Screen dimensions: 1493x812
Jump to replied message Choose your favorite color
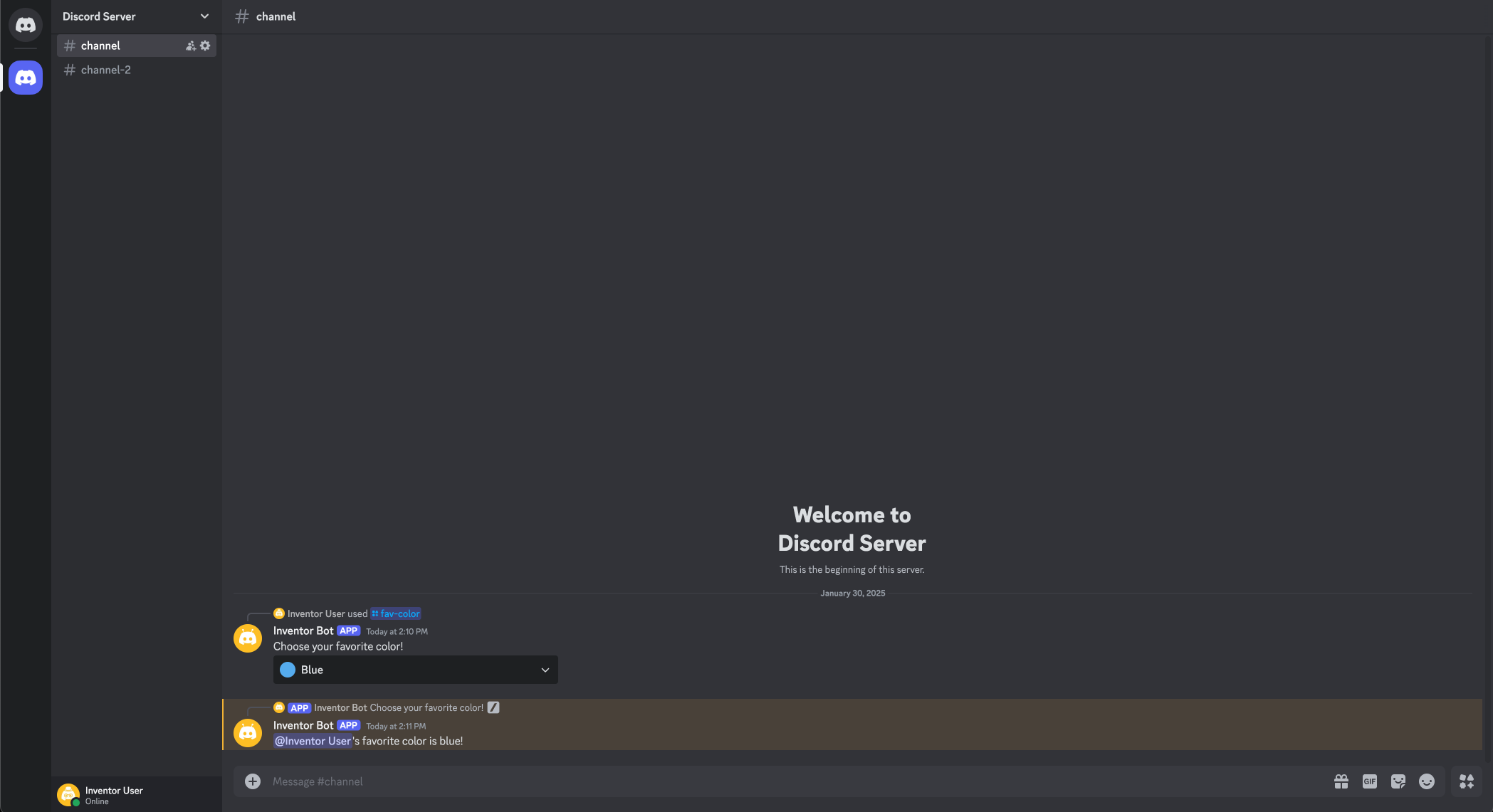tap(426, 707)
